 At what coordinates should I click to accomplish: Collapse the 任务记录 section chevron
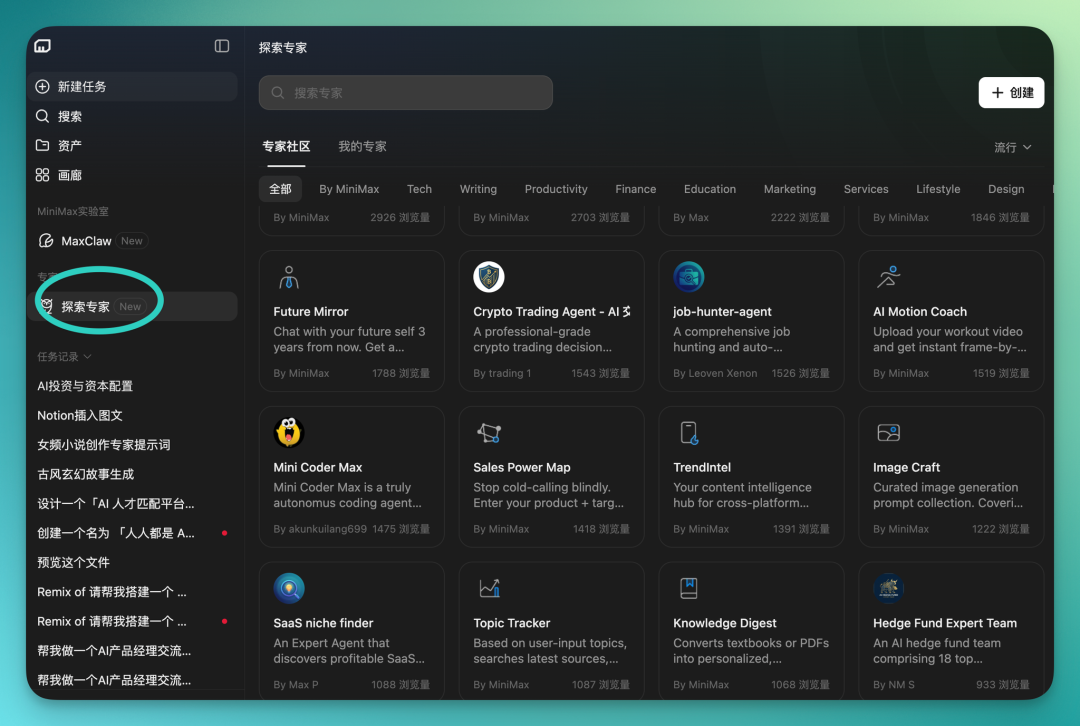point(87,357)
